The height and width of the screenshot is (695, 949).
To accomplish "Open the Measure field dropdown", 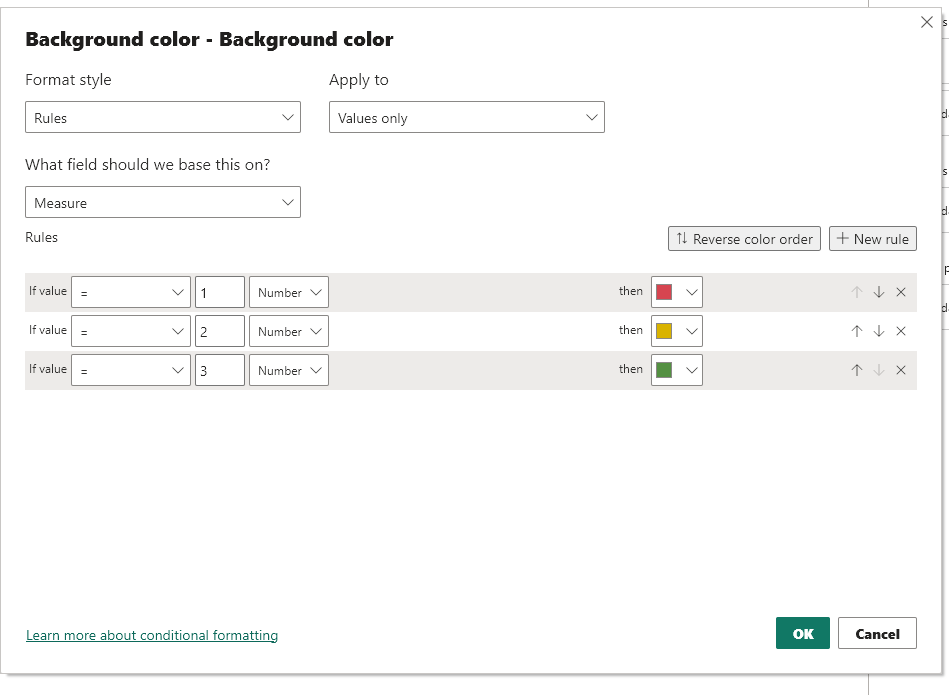I will pyautogui.click(x=162, y=203).
